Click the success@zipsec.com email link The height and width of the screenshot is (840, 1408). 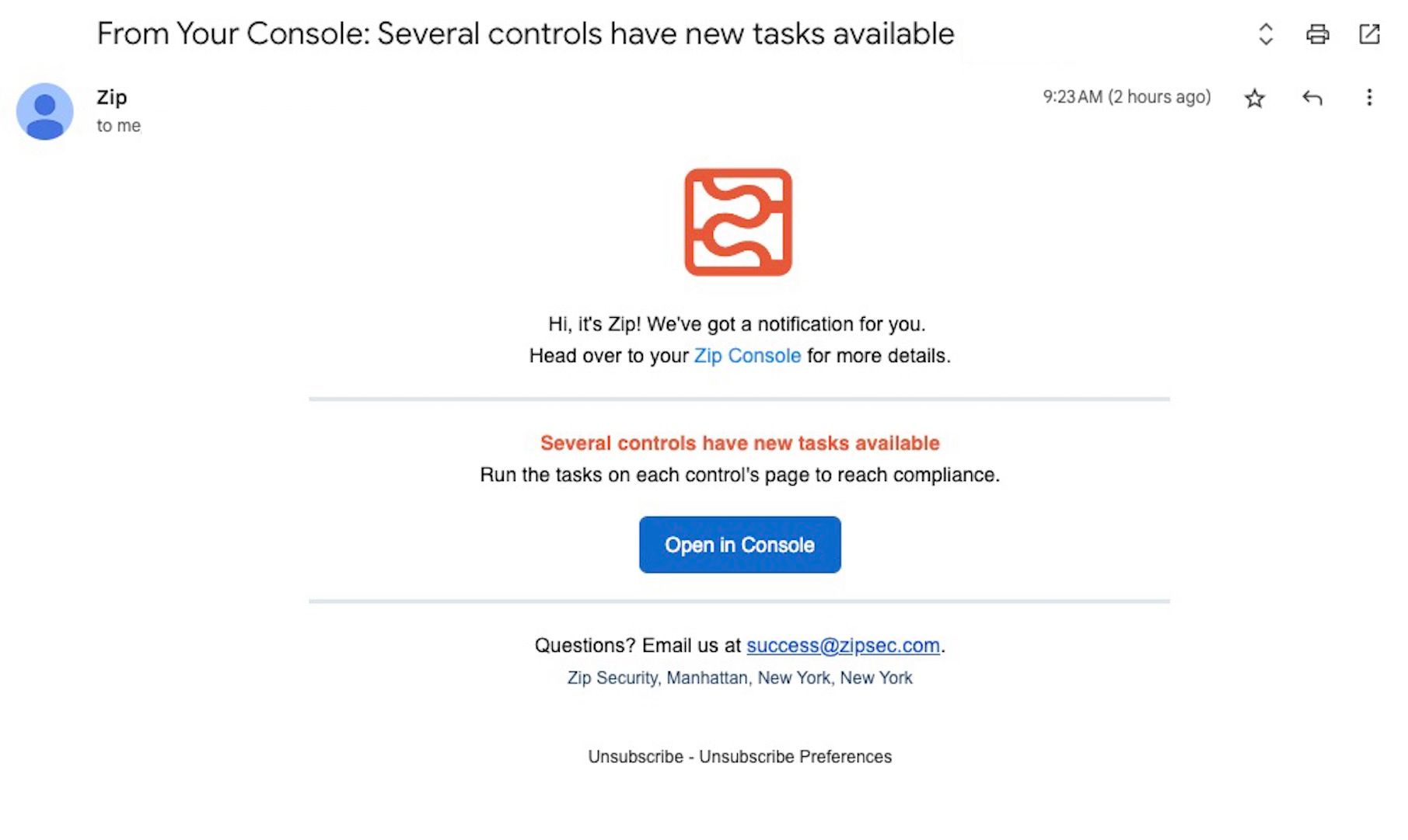843,646
